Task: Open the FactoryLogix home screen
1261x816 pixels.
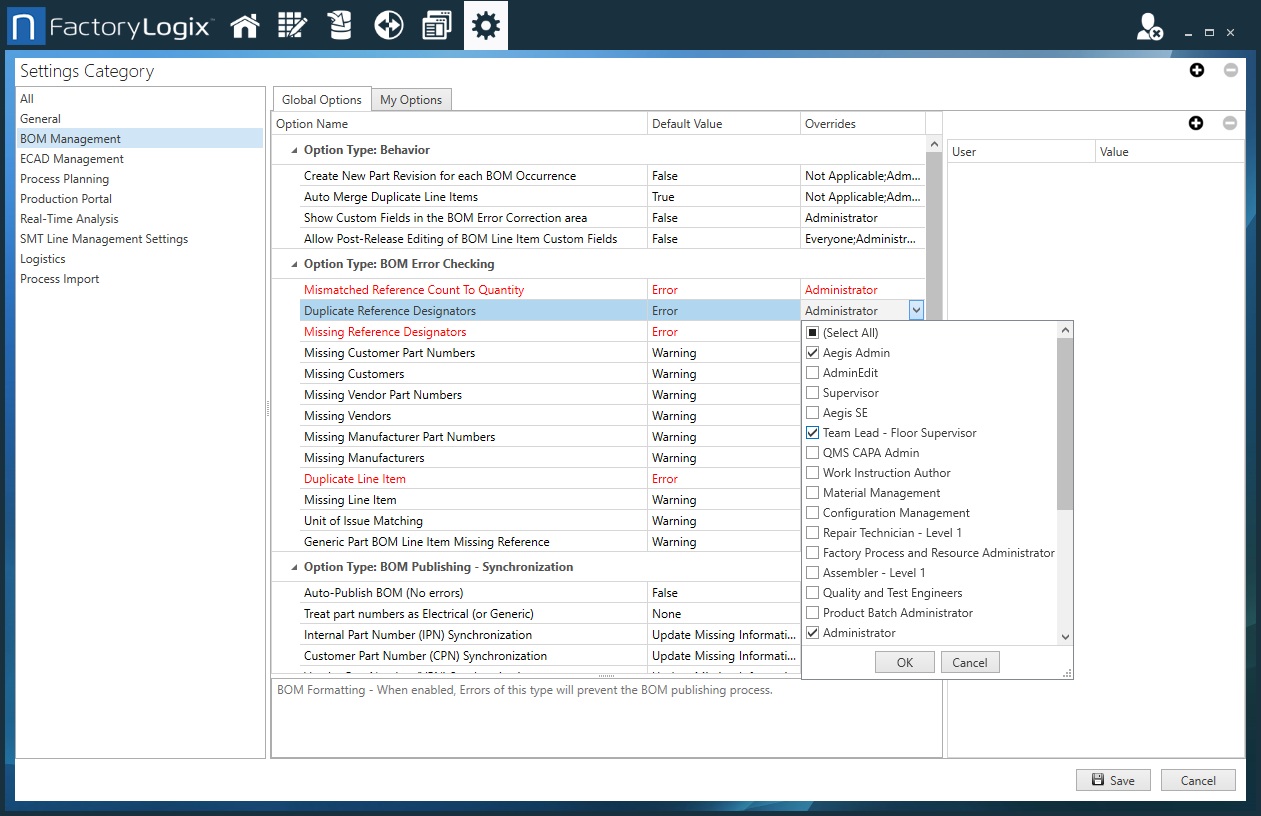Action: tap(245, 25)
